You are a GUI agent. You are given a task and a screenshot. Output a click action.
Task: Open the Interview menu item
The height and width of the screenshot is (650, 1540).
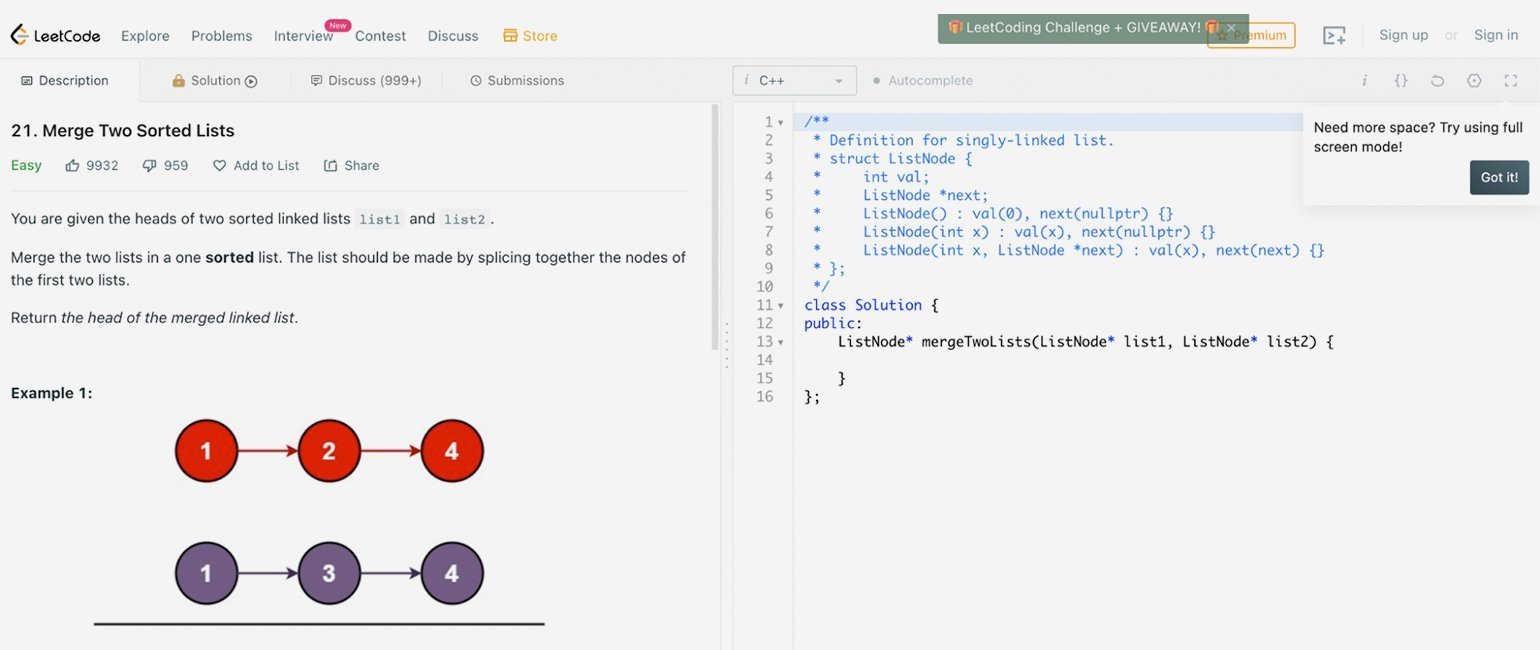(303, 36)
